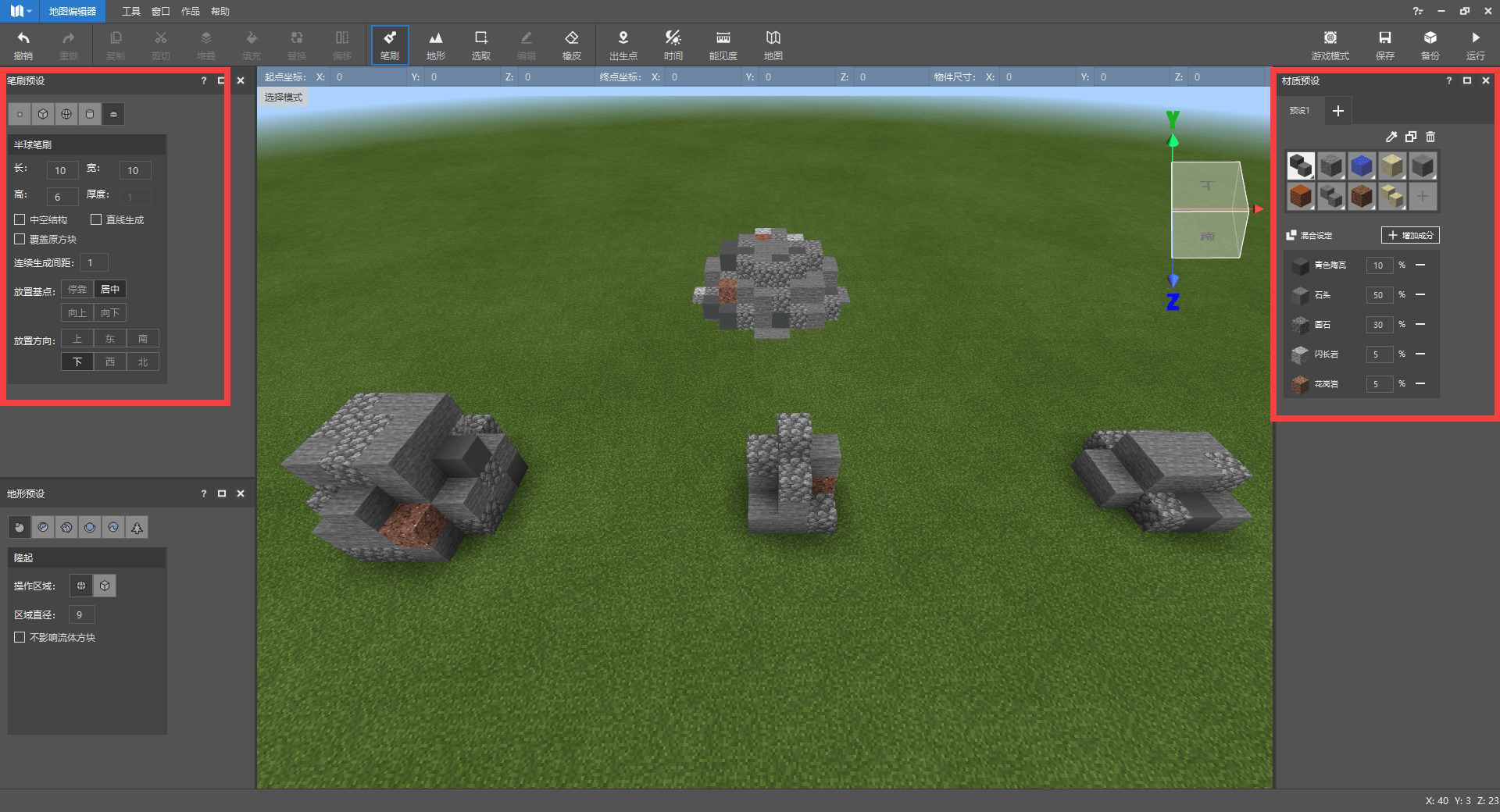Select the tree terrain preset icon
The height and width of the screenshot is (812, 1500).
point(137,528)
